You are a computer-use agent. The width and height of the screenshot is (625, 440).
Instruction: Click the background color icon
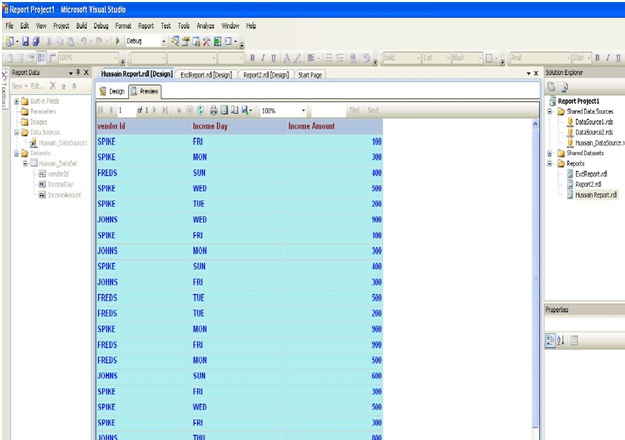298,58
